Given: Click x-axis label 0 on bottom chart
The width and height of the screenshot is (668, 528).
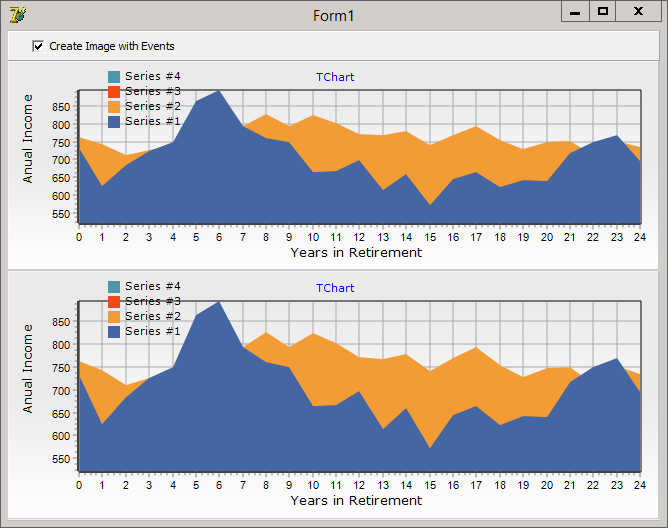Looking at the screenshot, I should 79,485.
